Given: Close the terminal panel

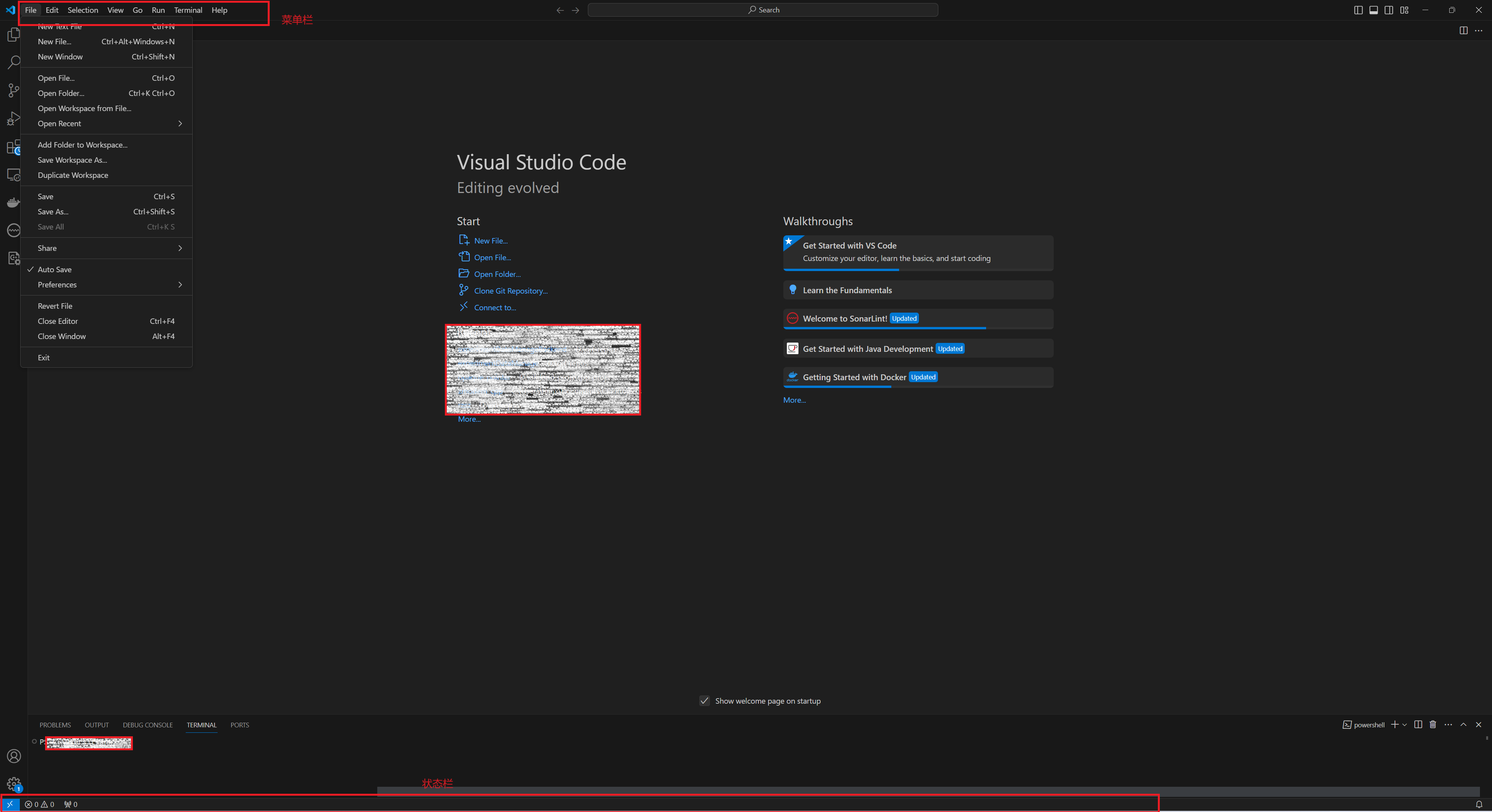Looking at the screenshot, I should pos(1479,725).
